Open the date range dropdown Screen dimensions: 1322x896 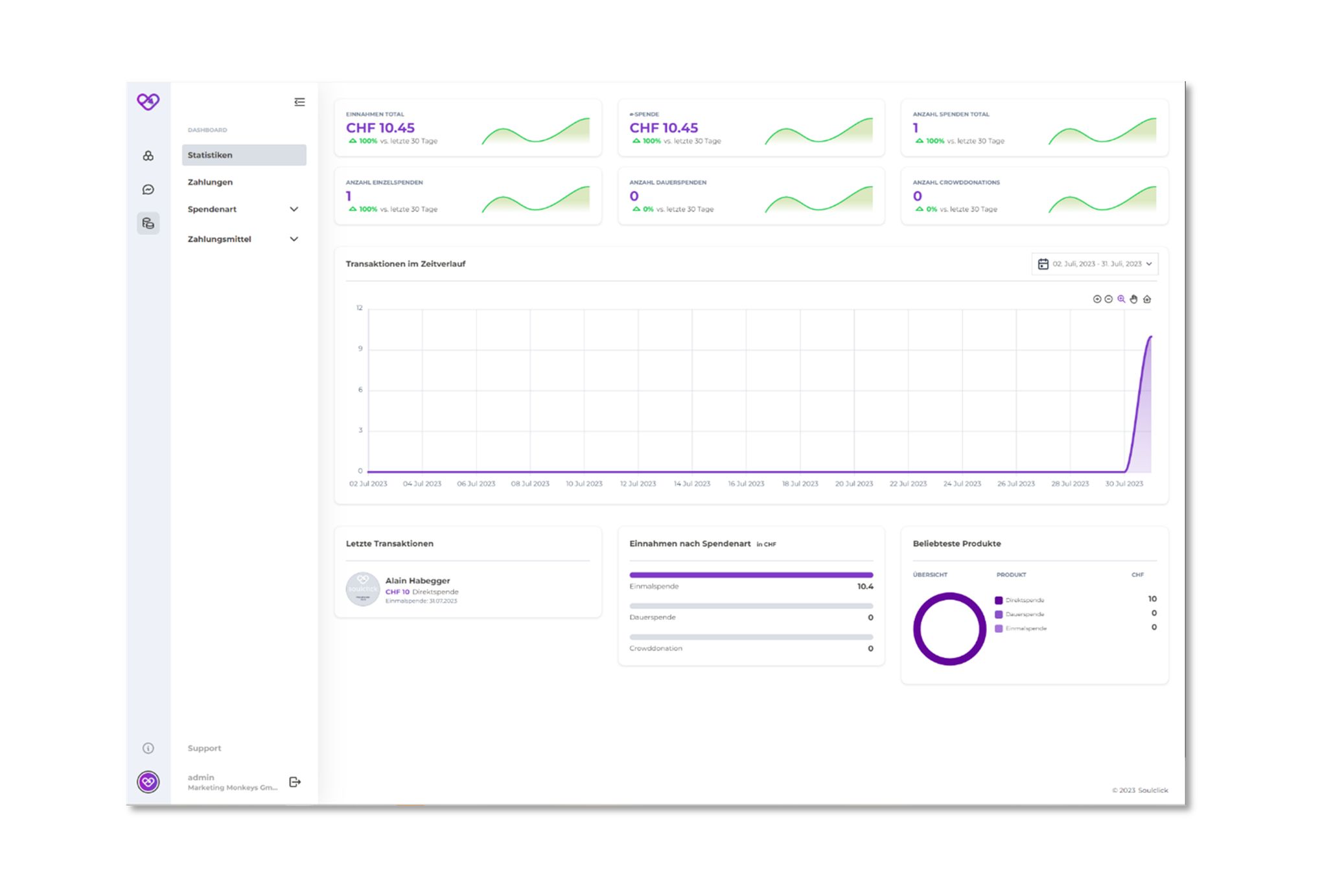(1095, 264)
